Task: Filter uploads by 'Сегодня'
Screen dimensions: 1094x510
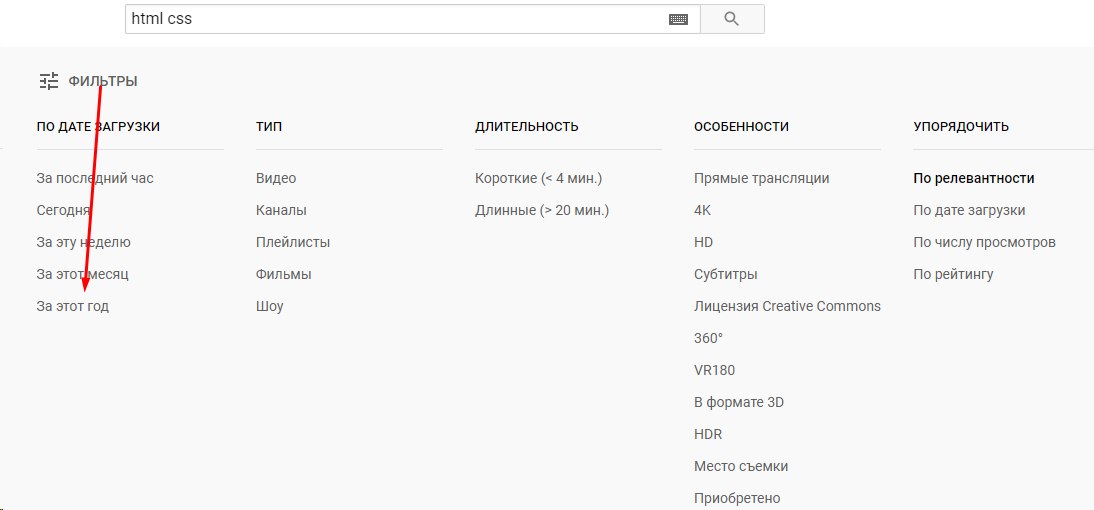Action: coord(63,211)
